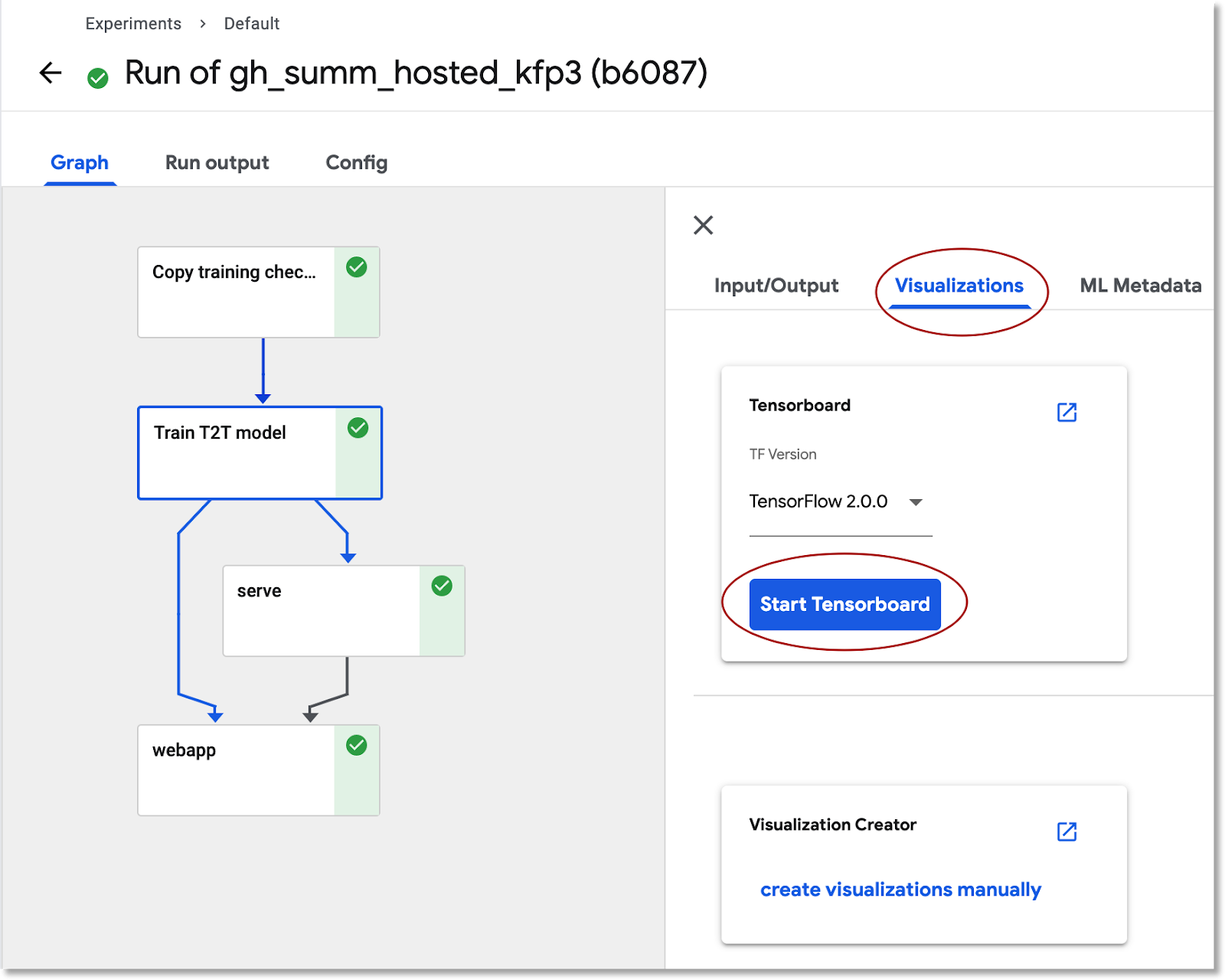Open TensorFlow 2.0.0 version selector

point(819,502)
